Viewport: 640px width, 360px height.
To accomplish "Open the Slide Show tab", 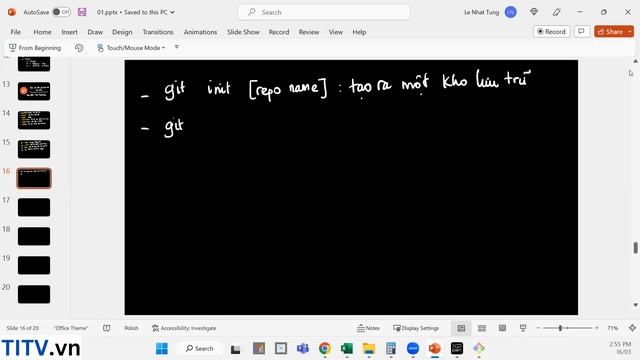I will click(243, 32).
